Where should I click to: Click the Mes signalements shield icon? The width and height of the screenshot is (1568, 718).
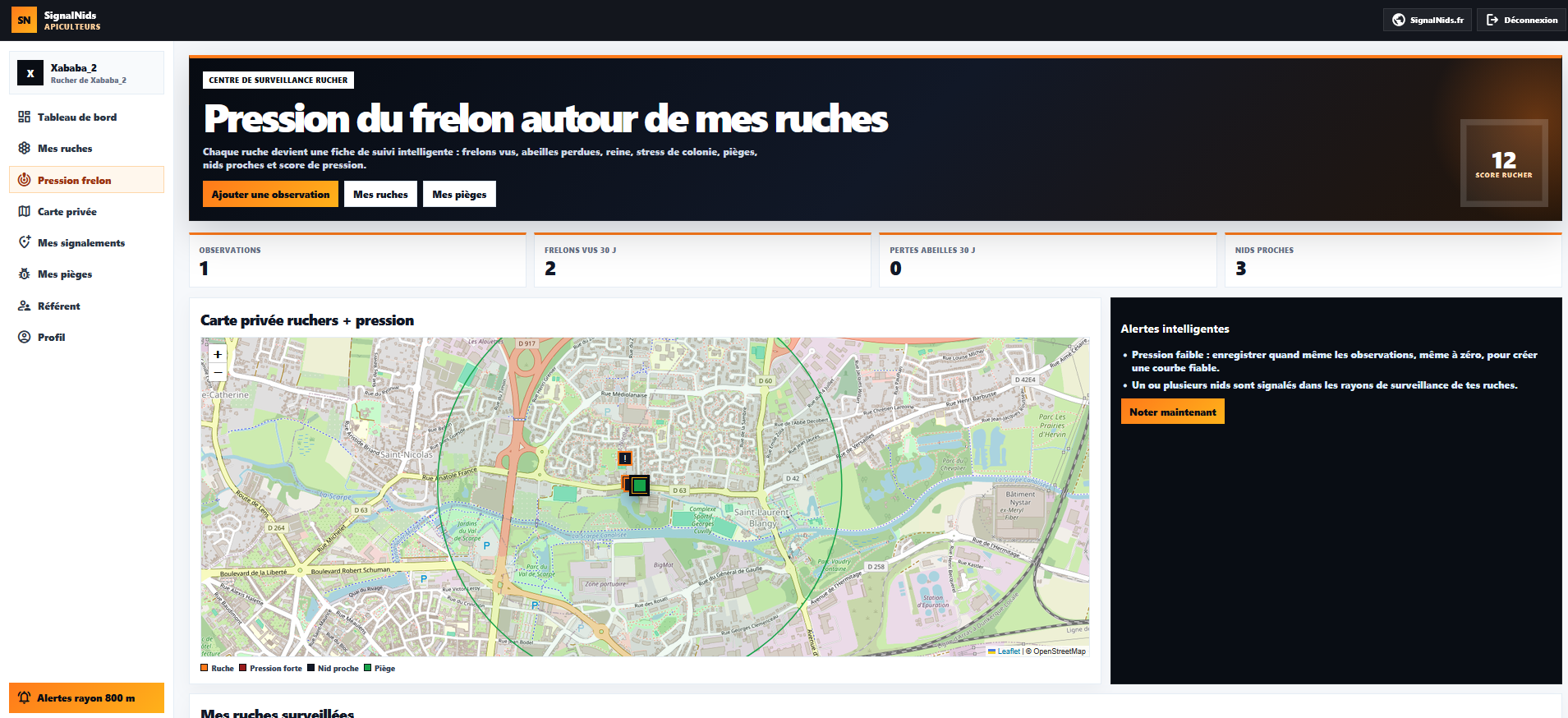coord(24,243)
